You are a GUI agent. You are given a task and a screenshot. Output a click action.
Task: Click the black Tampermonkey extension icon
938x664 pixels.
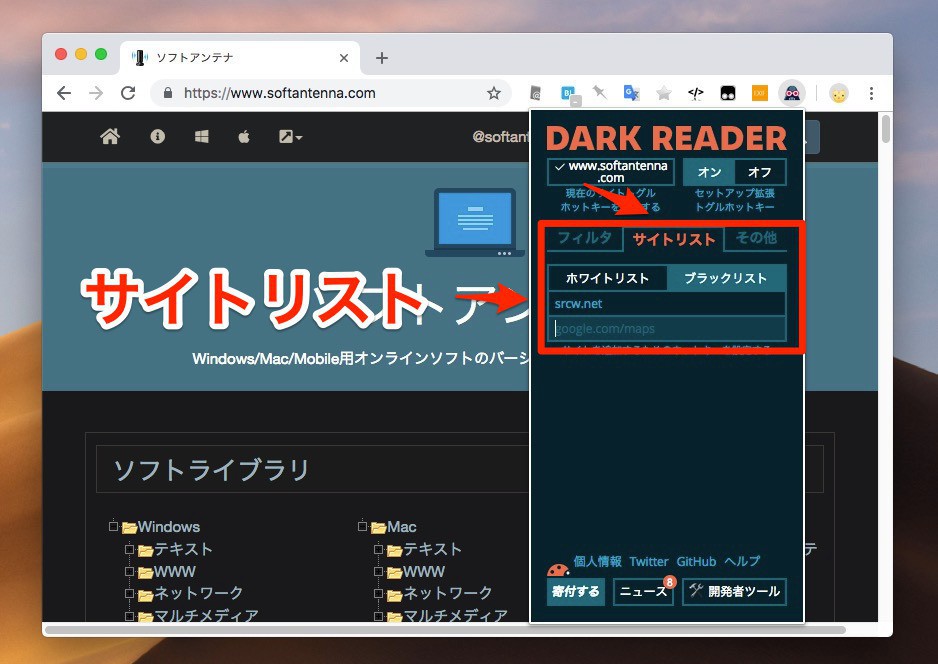[727, 93]
